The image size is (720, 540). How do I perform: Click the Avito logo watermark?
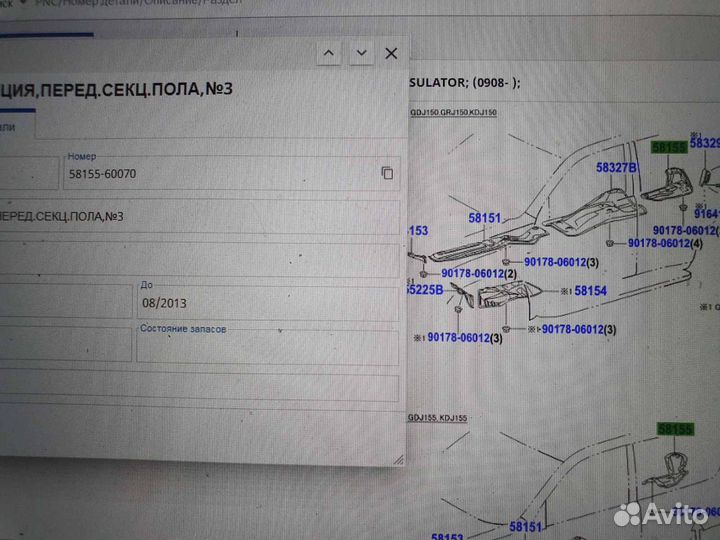tap(660, 513)
